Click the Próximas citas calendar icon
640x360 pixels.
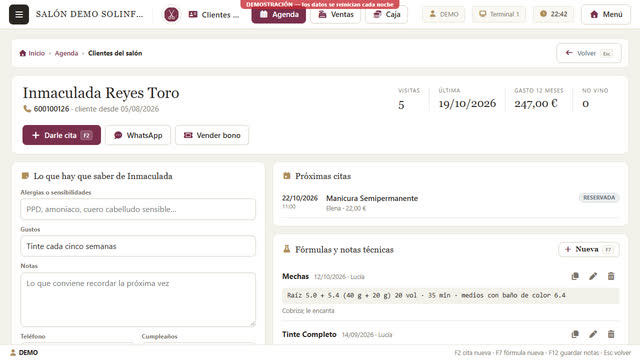point(287,176)
